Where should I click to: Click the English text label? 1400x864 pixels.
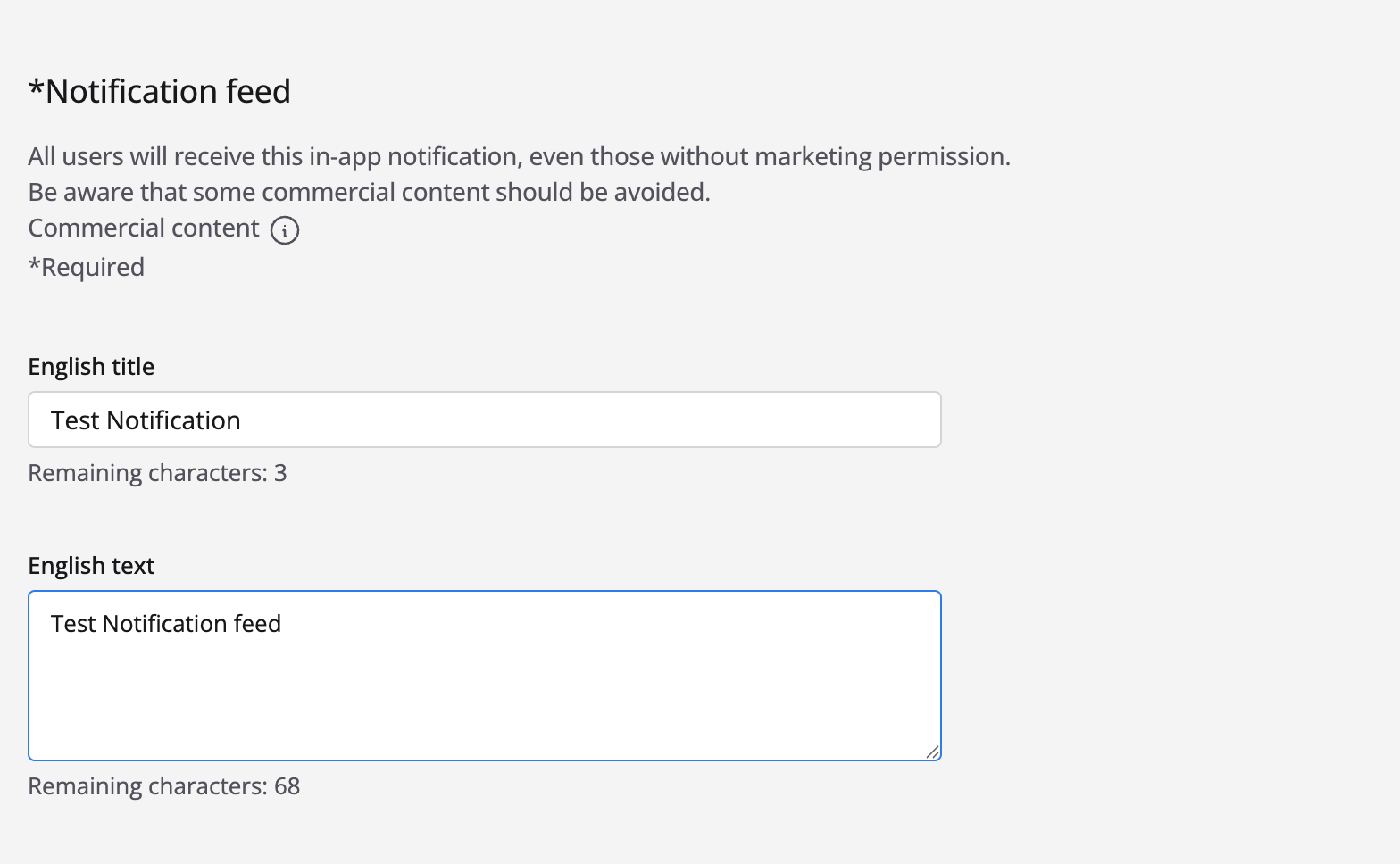pos(91,566)
